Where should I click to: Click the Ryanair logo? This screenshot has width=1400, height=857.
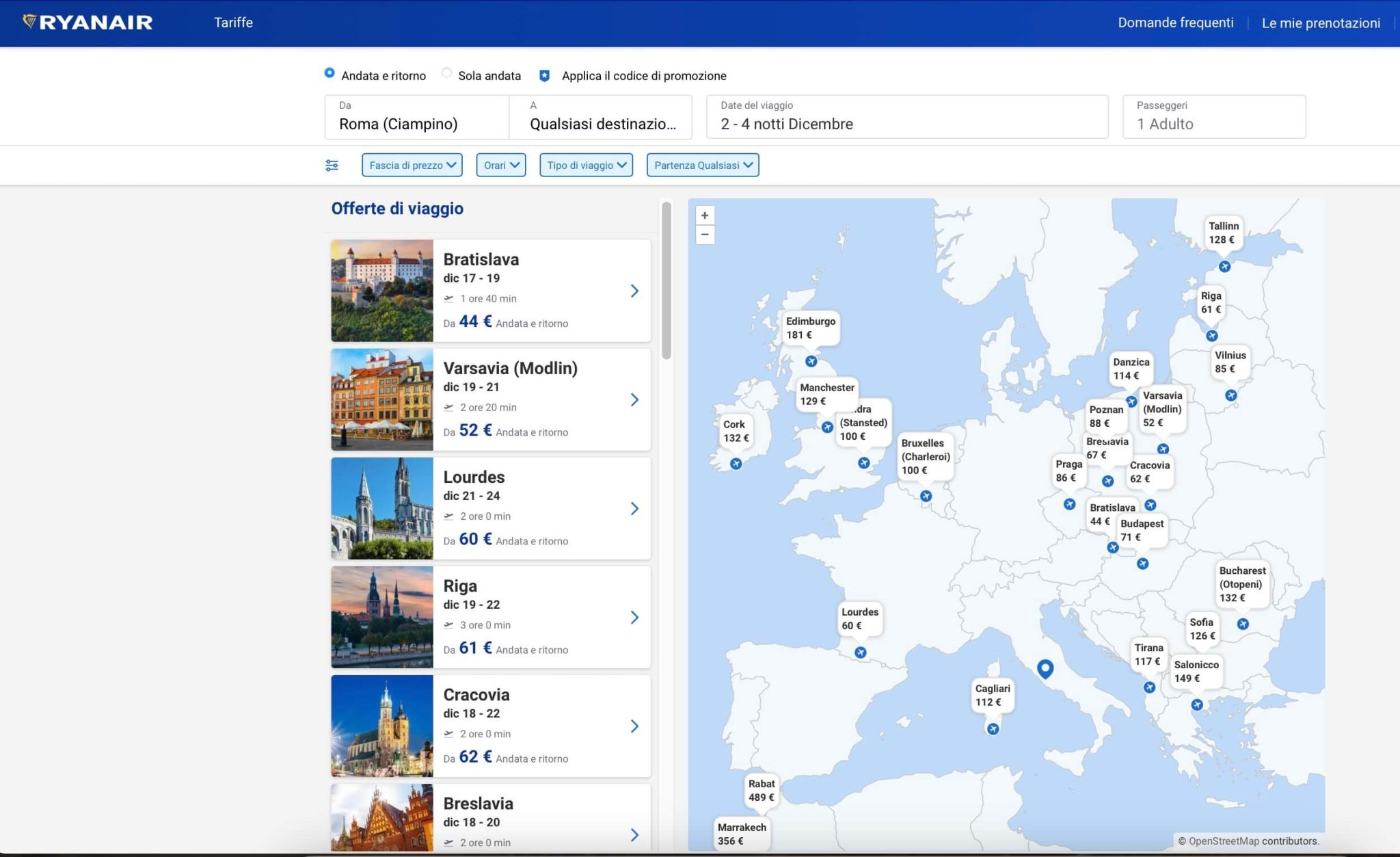tap(87, 23)
